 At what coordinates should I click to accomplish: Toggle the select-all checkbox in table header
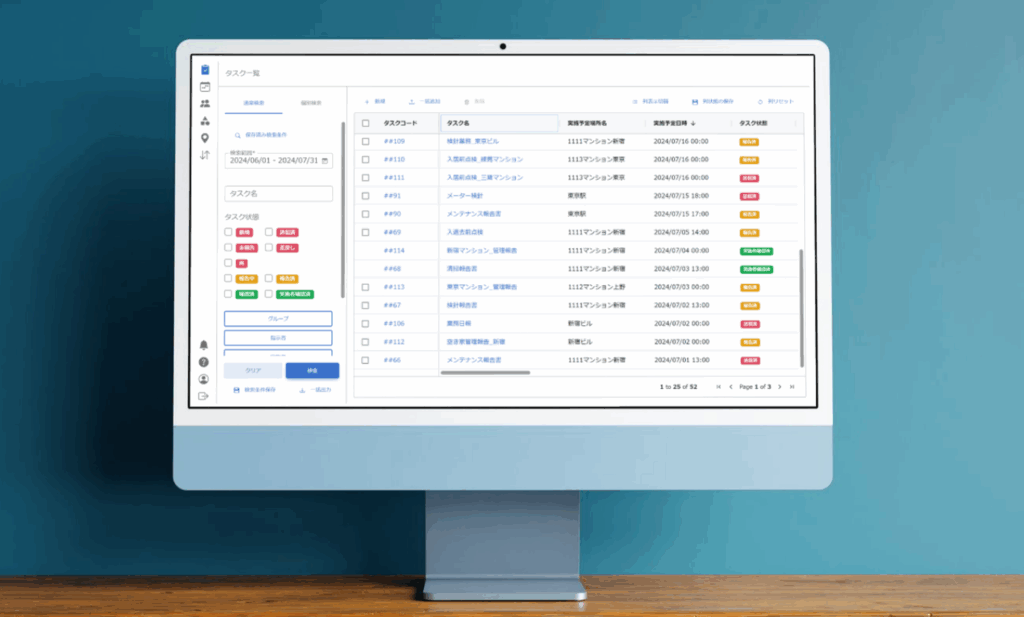tap(366, 123)
